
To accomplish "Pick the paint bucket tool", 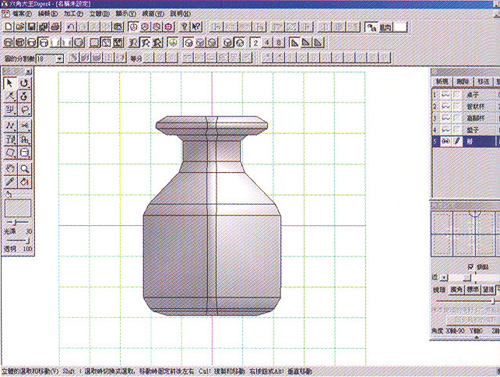I will point(24,182).
